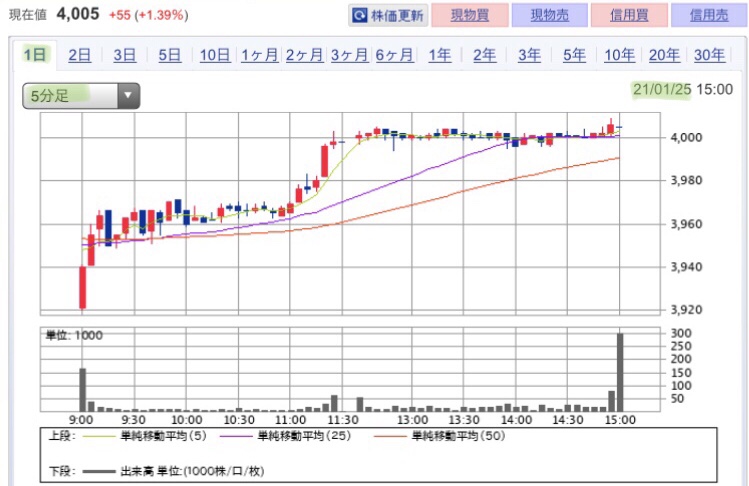Screen dimensions: 749x486
Task: Switch to the 2ヶ月 chart range
Action: tap(304, 55)
